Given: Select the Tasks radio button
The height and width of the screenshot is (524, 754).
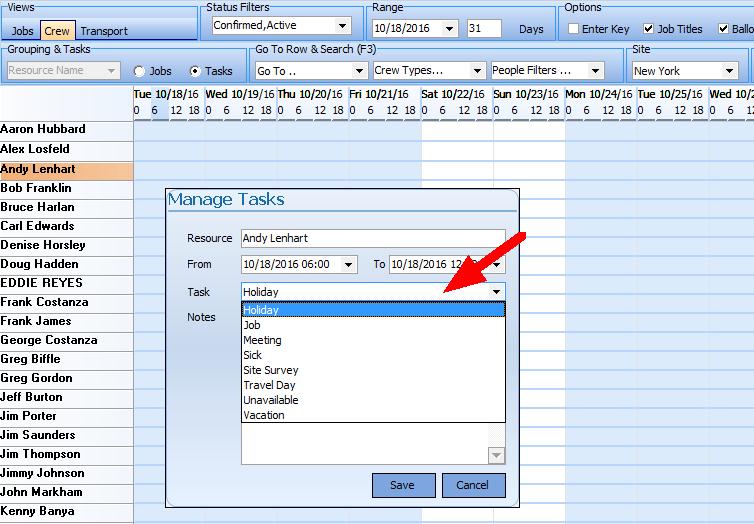Looking at the screenshot, I should click(195, 71).
